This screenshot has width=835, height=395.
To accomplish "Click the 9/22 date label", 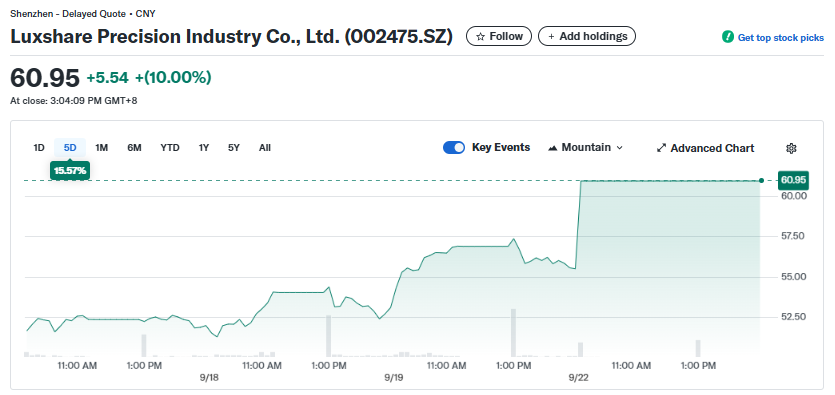I will click(579, 377).
